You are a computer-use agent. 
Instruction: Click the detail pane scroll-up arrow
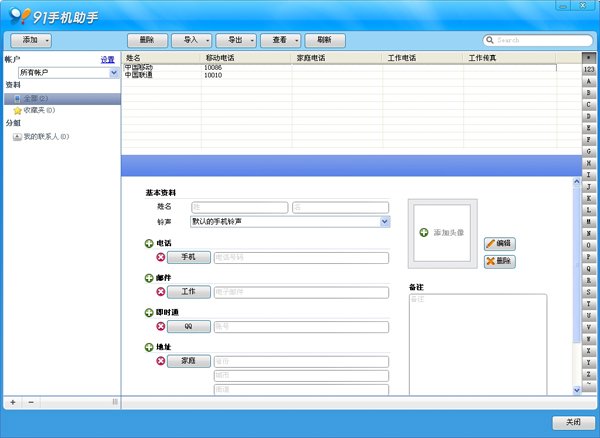[x=577, y=182]
